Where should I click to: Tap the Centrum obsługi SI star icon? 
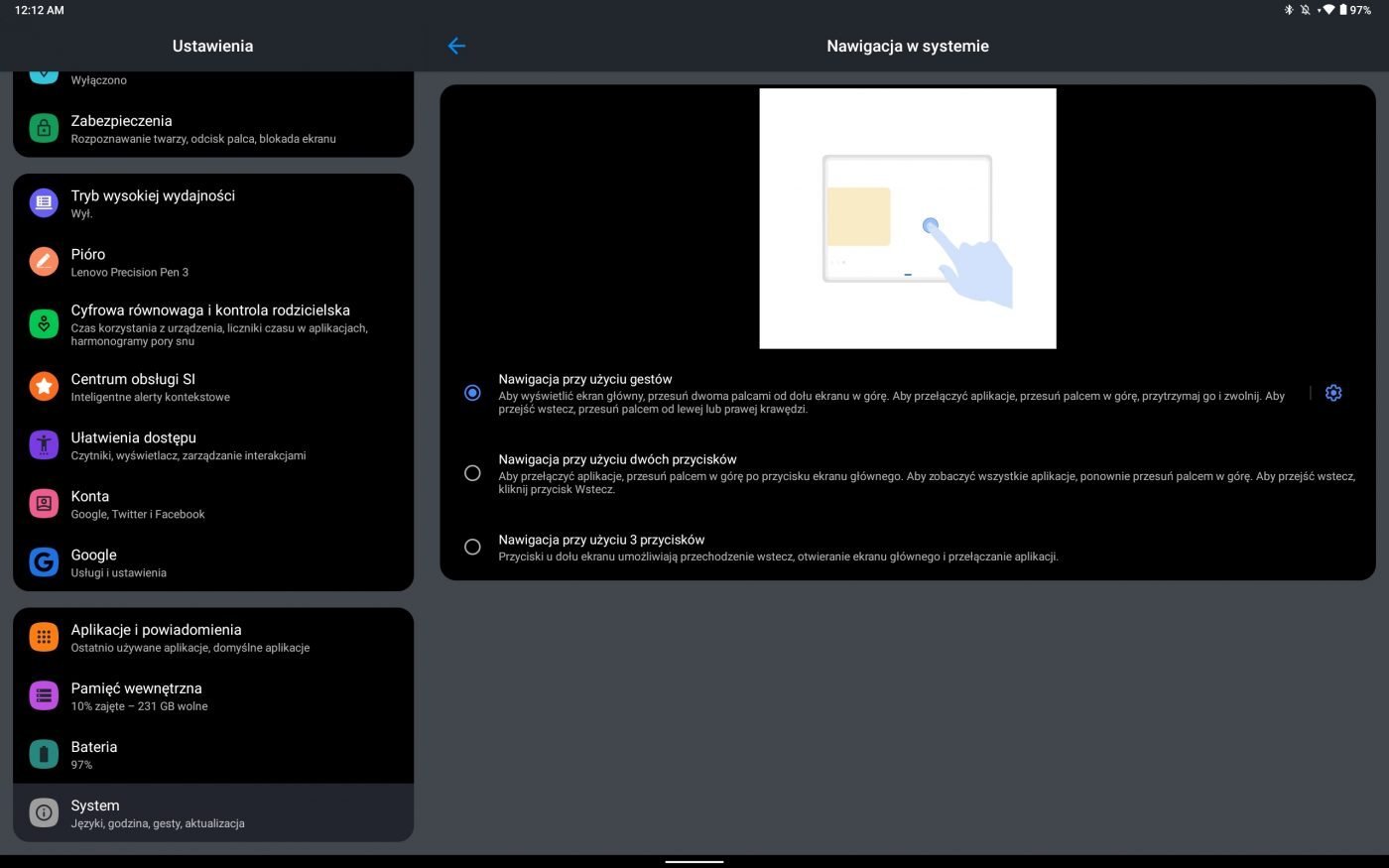(44, 387)
